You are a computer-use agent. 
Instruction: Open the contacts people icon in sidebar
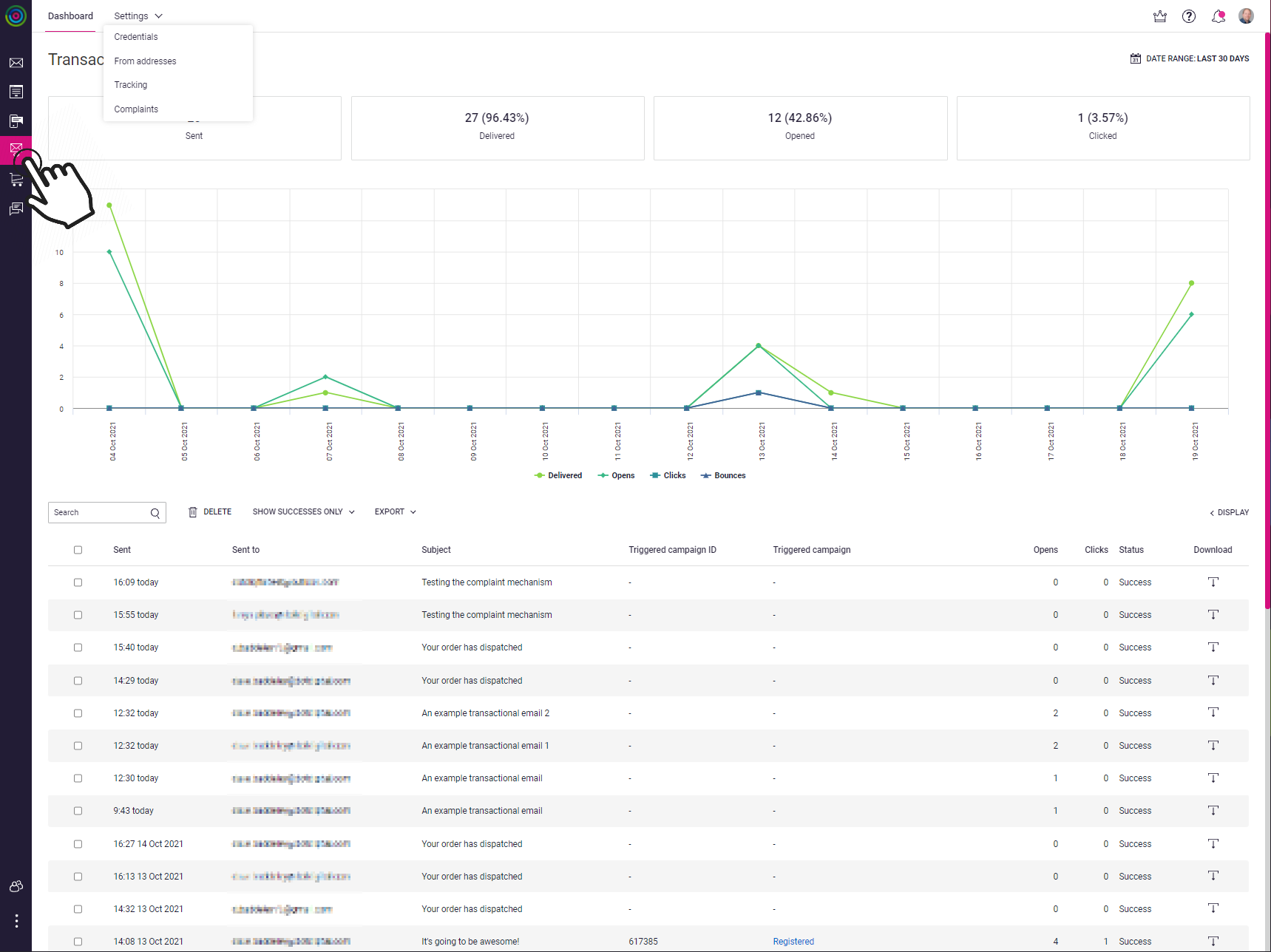(x=16, y=886)
